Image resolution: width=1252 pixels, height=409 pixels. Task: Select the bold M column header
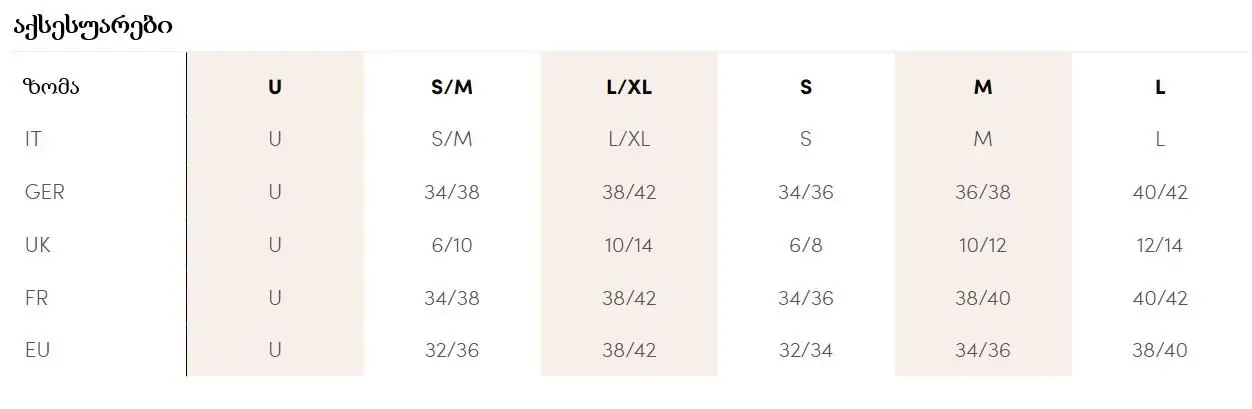(x=983, y=87)
